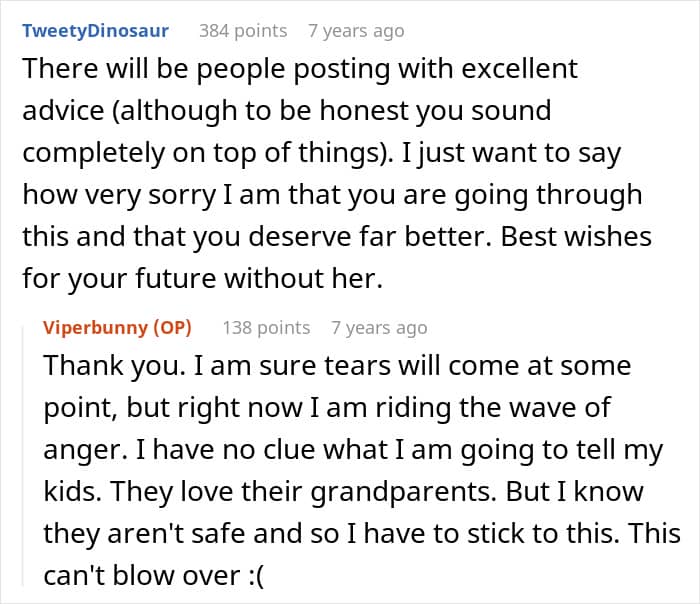Click the line starting 'anger. I have no clue'
The width and height of the screenshot is (700, 604).
(353, 450)
